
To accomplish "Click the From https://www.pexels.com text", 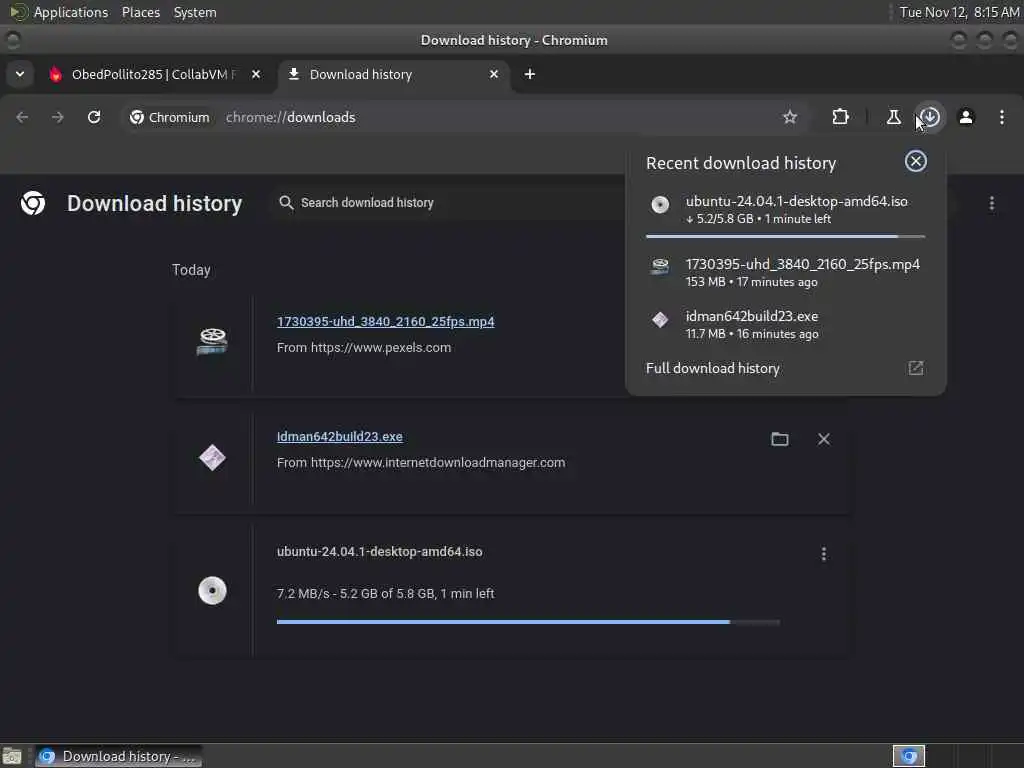I will (x=364, y=348).
